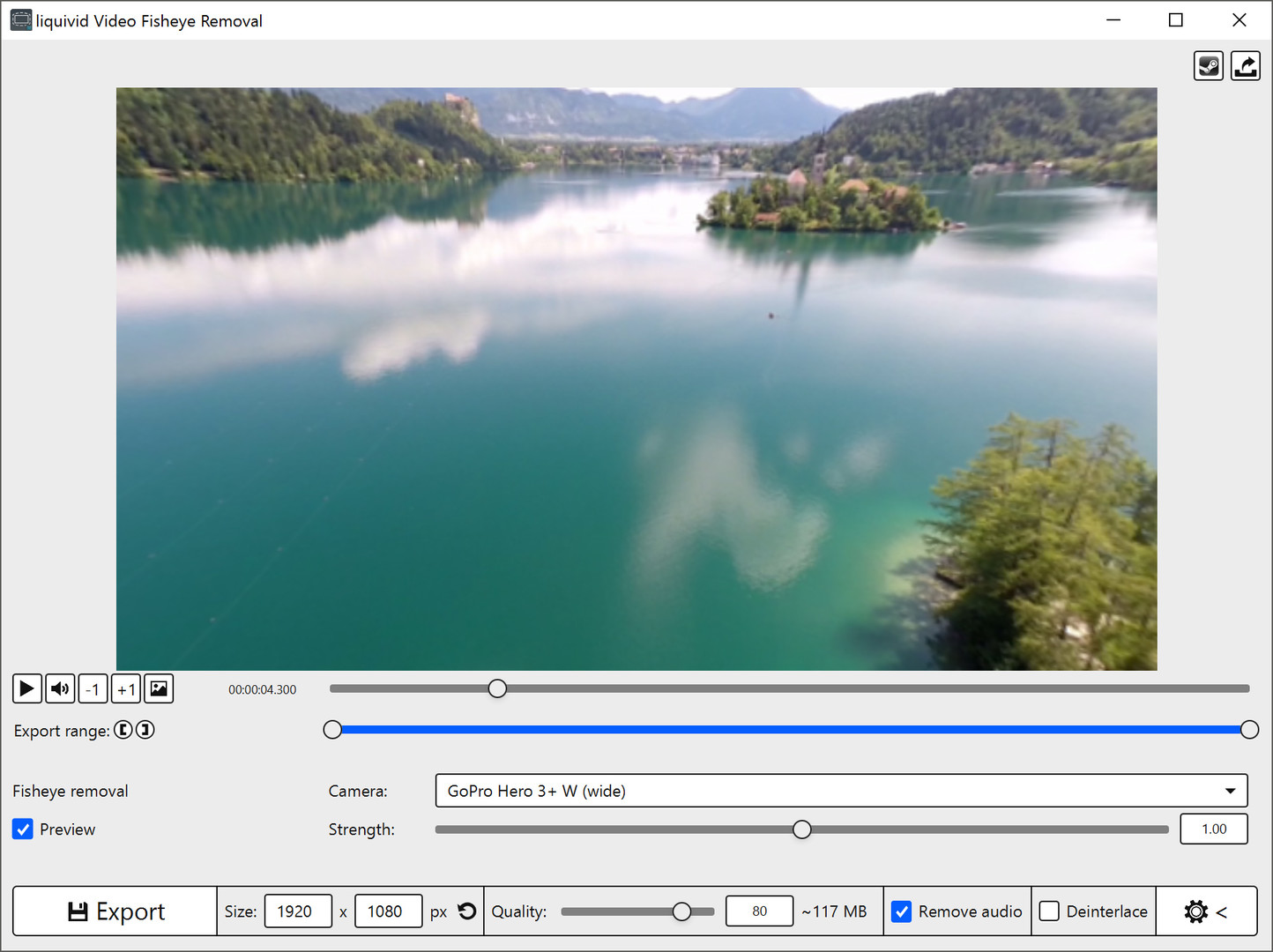Play the video preview
Viewport: 1273px width, 952px height.
[x=26, y=688]
